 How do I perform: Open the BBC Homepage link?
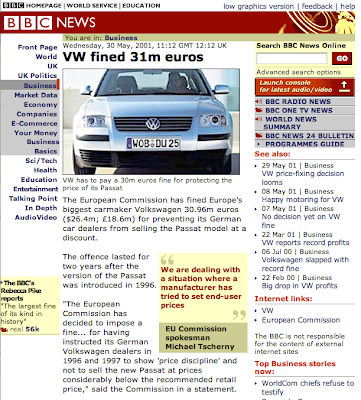coord(33,5)
